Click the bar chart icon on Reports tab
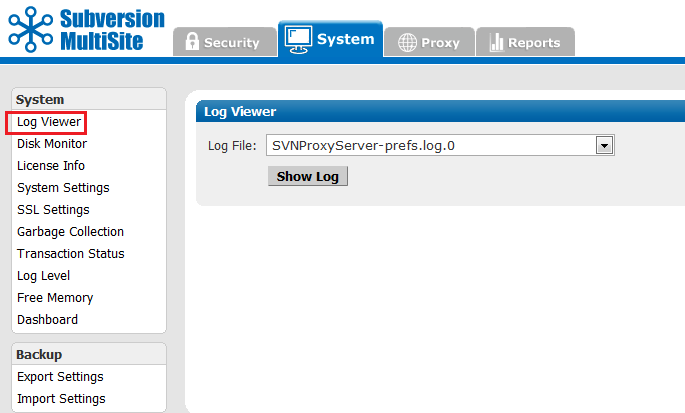Image resolution: width=685 pixels, height=413 pixels. (x=496, y=42)
